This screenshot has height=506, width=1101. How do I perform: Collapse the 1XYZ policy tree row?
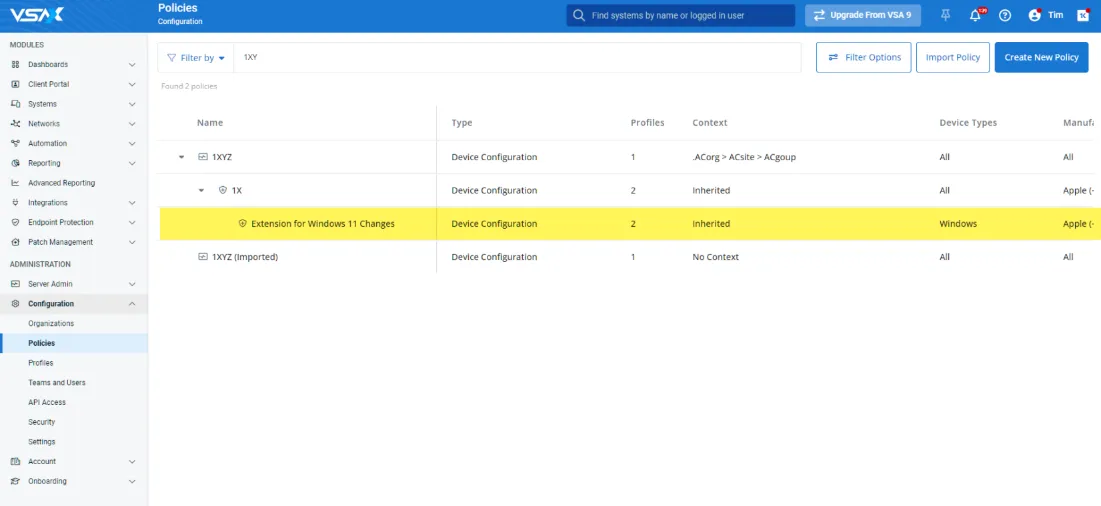(181, 157)
